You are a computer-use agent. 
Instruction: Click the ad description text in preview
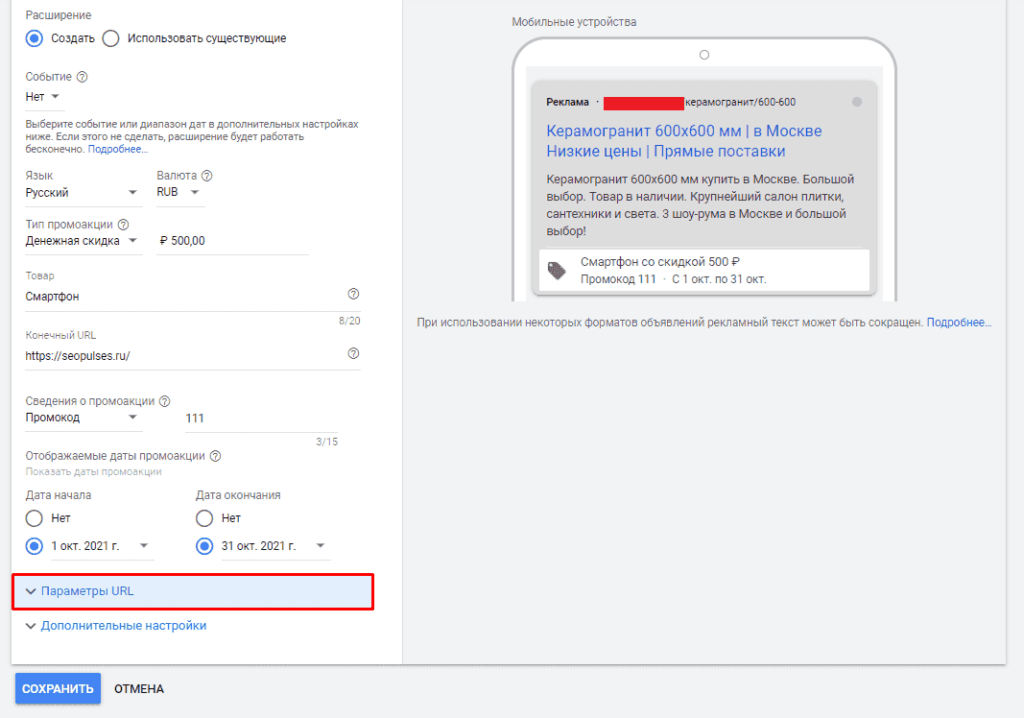pyautogui.click(x=700, y=205)
